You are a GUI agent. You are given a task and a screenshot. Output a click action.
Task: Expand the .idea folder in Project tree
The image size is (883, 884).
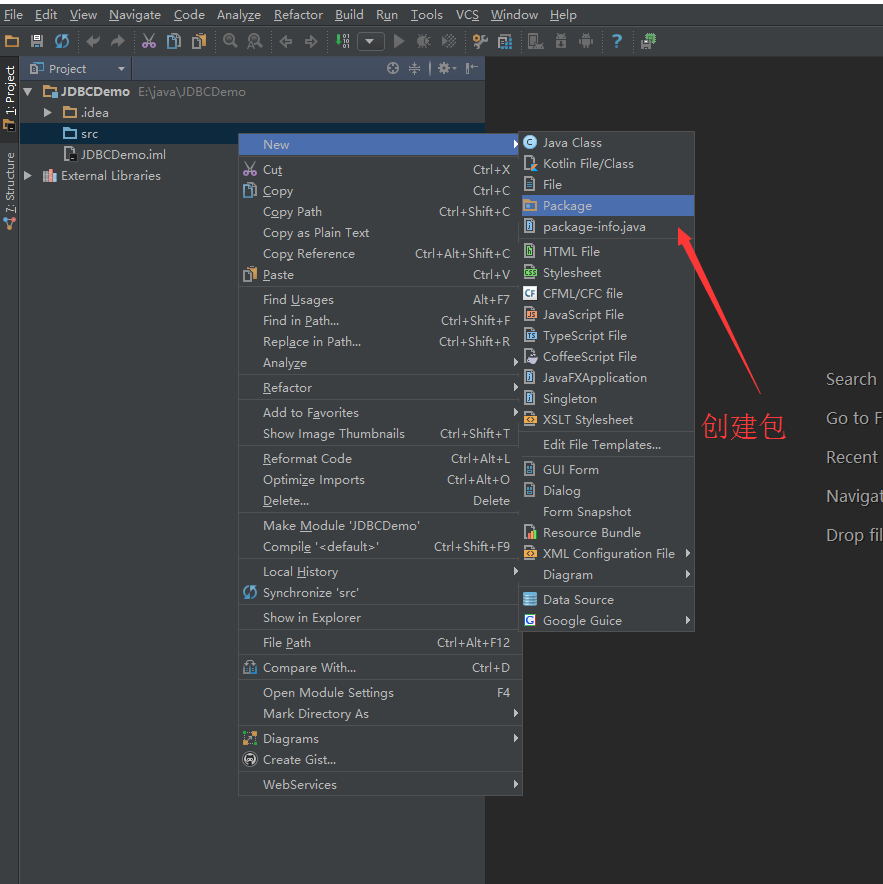tap(47, 112)
